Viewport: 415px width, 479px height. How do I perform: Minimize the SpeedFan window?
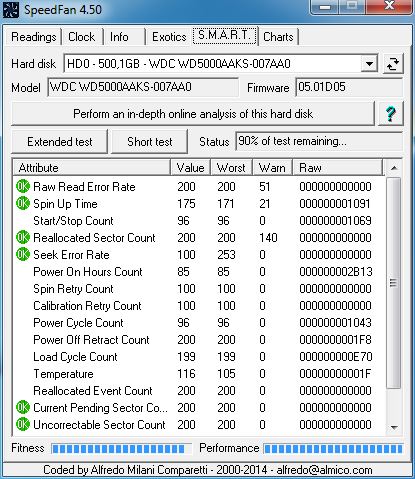pyautogui.click(x=325, y=7)
